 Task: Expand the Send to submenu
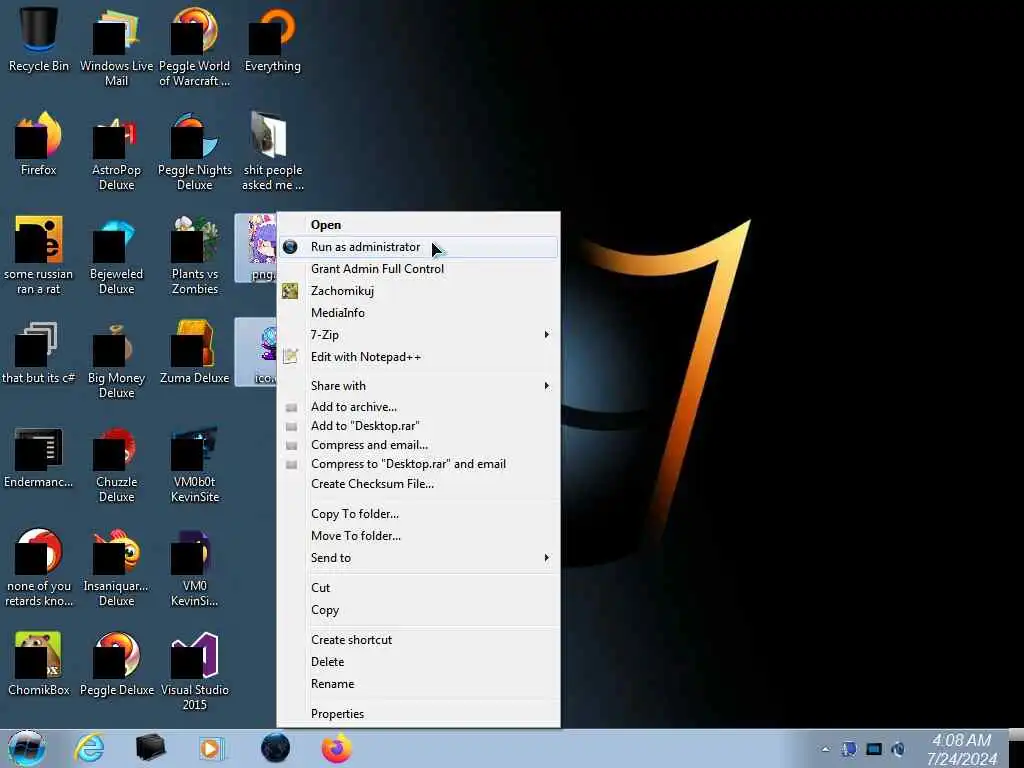tap(418, 558)
